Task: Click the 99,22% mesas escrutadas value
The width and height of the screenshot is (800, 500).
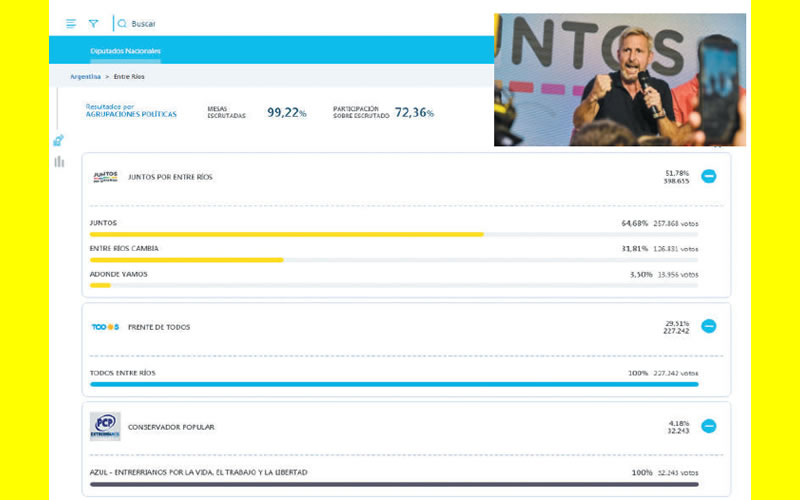Action: coord(287,113)
